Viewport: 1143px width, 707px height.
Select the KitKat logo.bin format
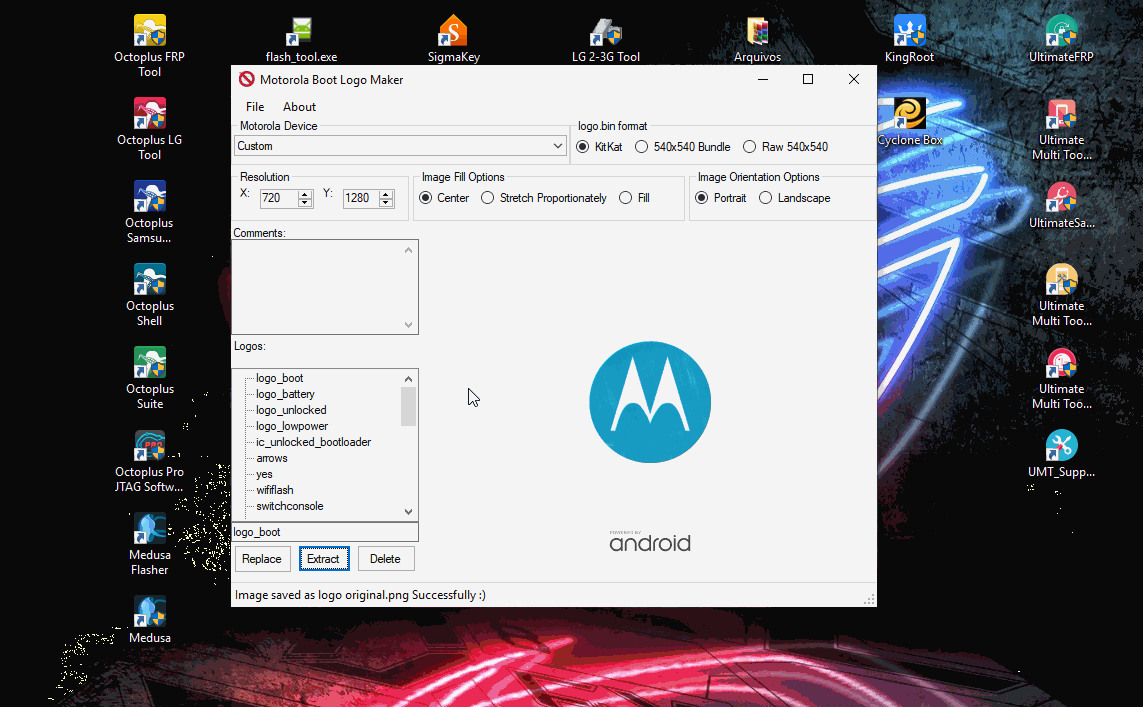599,147
